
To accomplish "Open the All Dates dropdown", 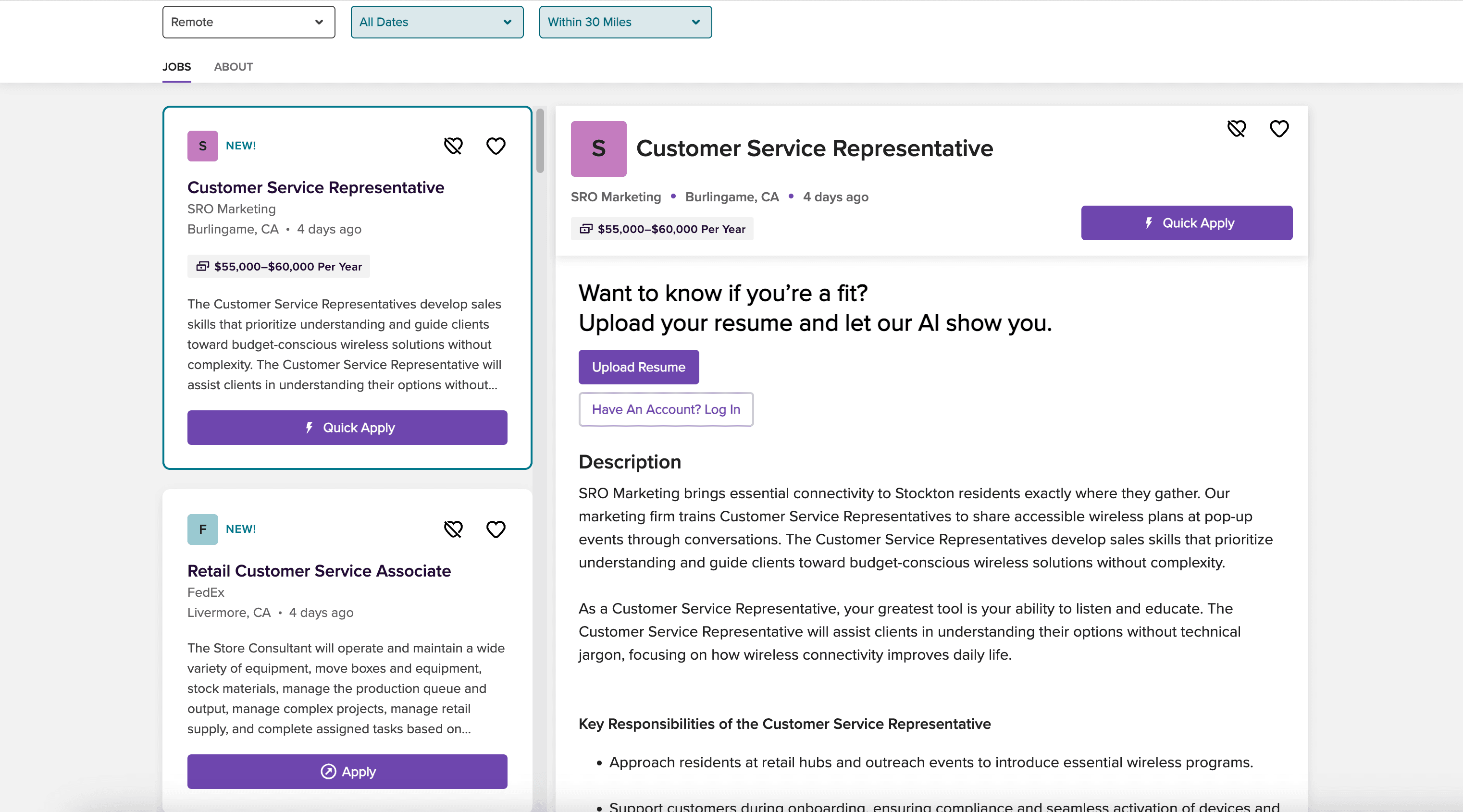I will [437, 22].
